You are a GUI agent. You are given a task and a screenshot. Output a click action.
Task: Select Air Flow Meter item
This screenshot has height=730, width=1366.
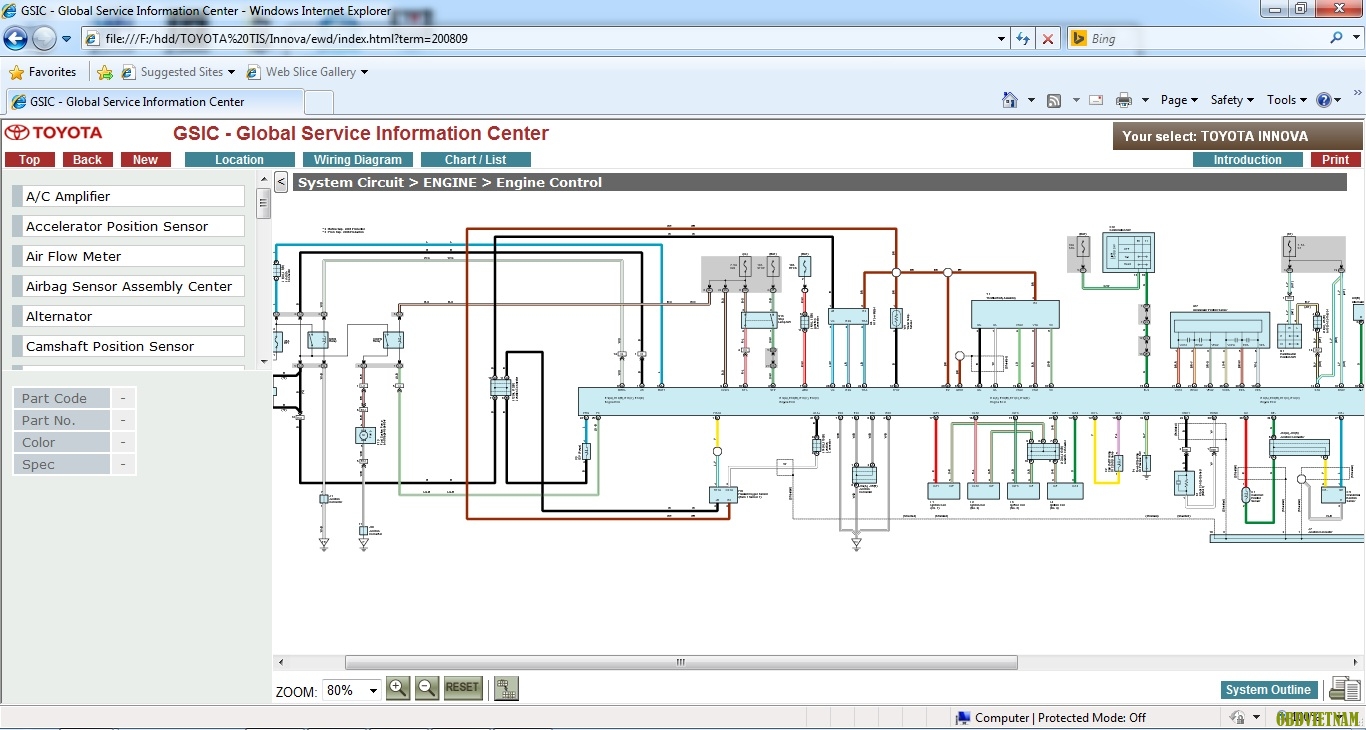coord(128,257)
